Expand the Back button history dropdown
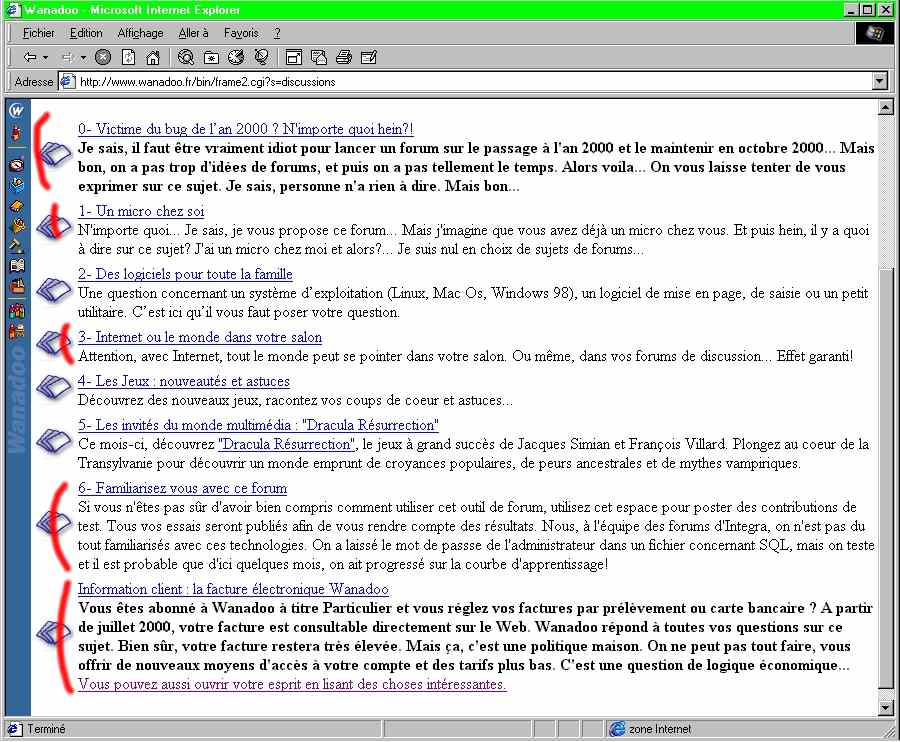 45,57
